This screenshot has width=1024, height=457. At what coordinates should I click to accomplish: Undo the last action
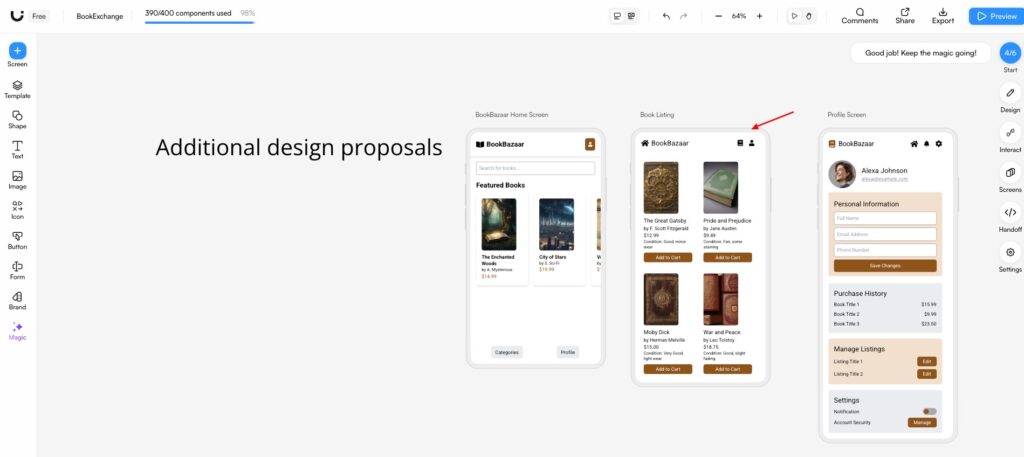[666, 16]
